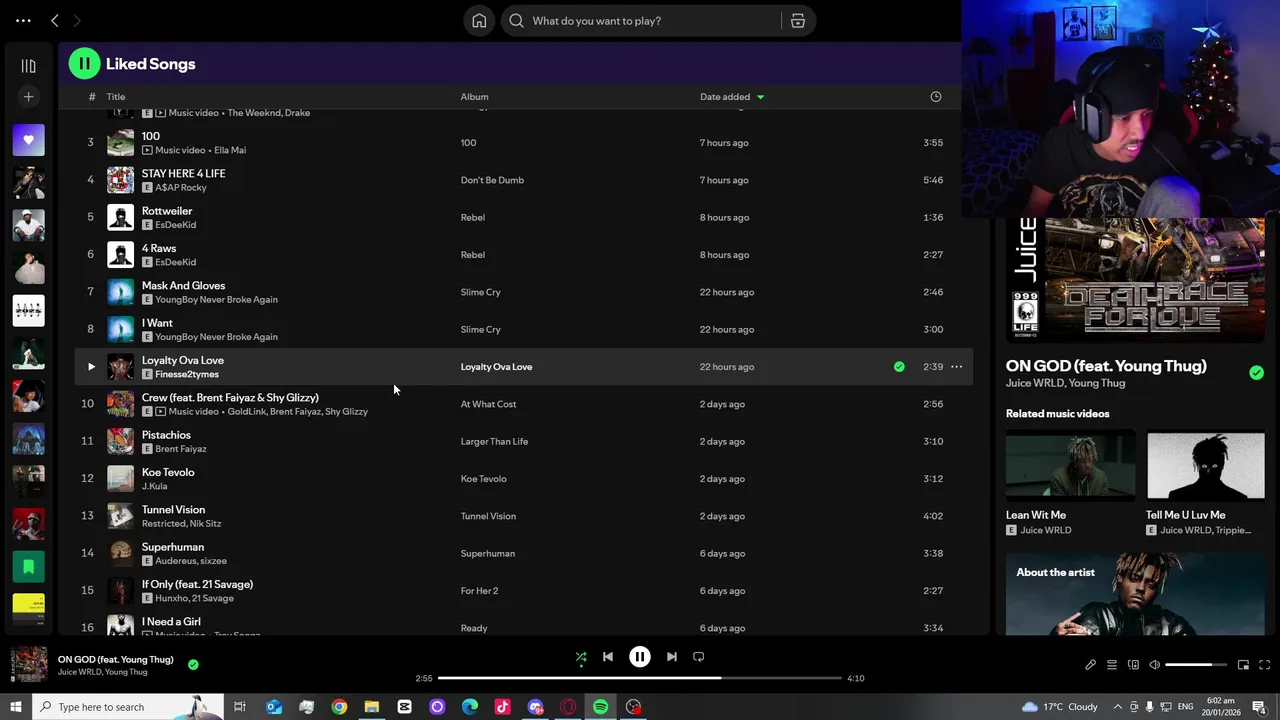Click the song titled 100
Image resolution: width=1280 pixels, height=720 pixels.
[x=150, y=136]
